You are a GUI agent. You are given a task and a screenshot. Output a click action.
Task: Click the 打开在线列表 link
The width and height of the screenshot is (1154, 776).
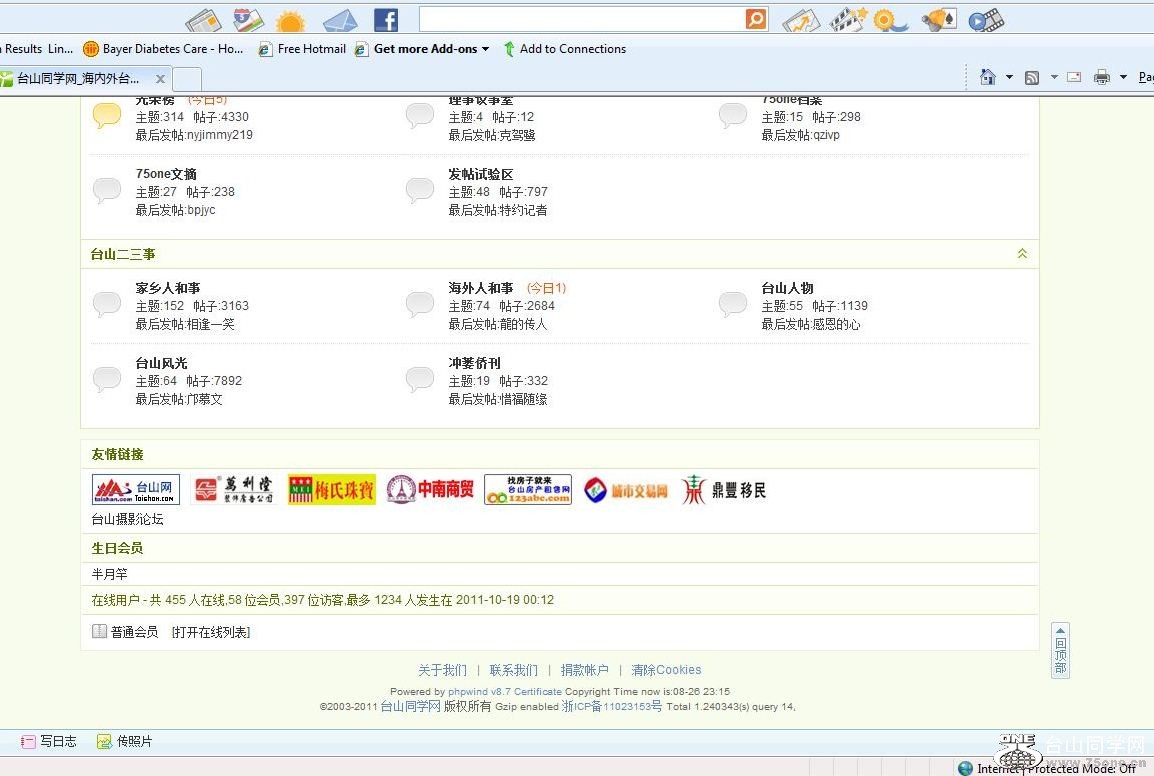[210, 632]
